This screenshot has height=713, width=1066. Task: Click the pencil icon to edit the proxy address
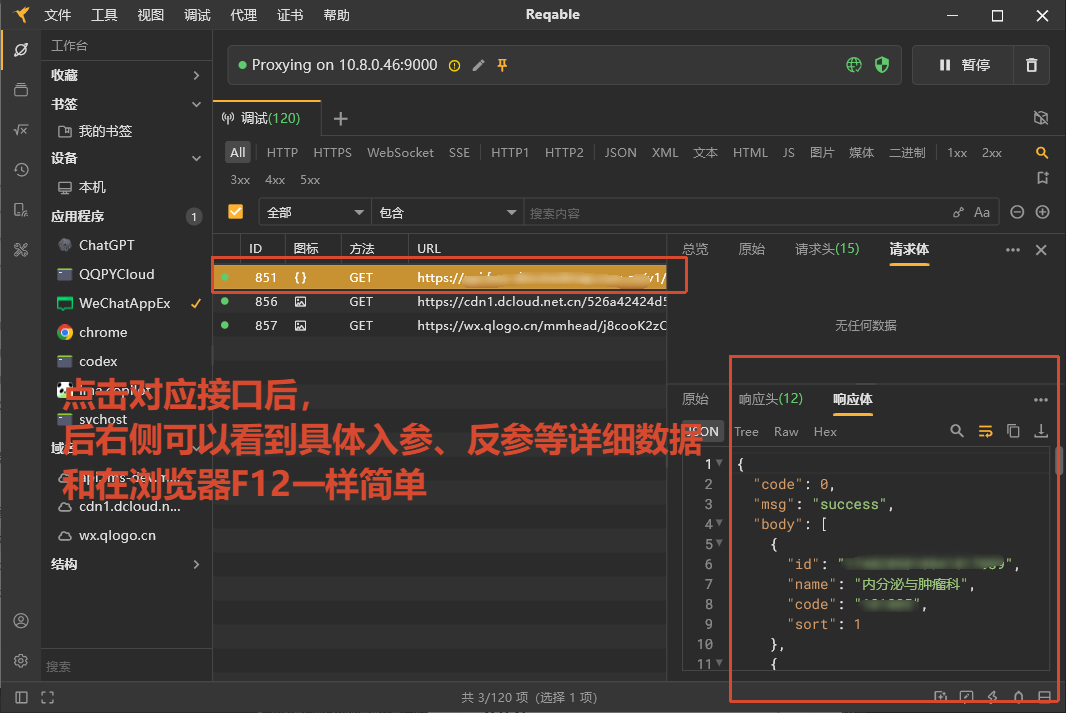pos(479,65)
